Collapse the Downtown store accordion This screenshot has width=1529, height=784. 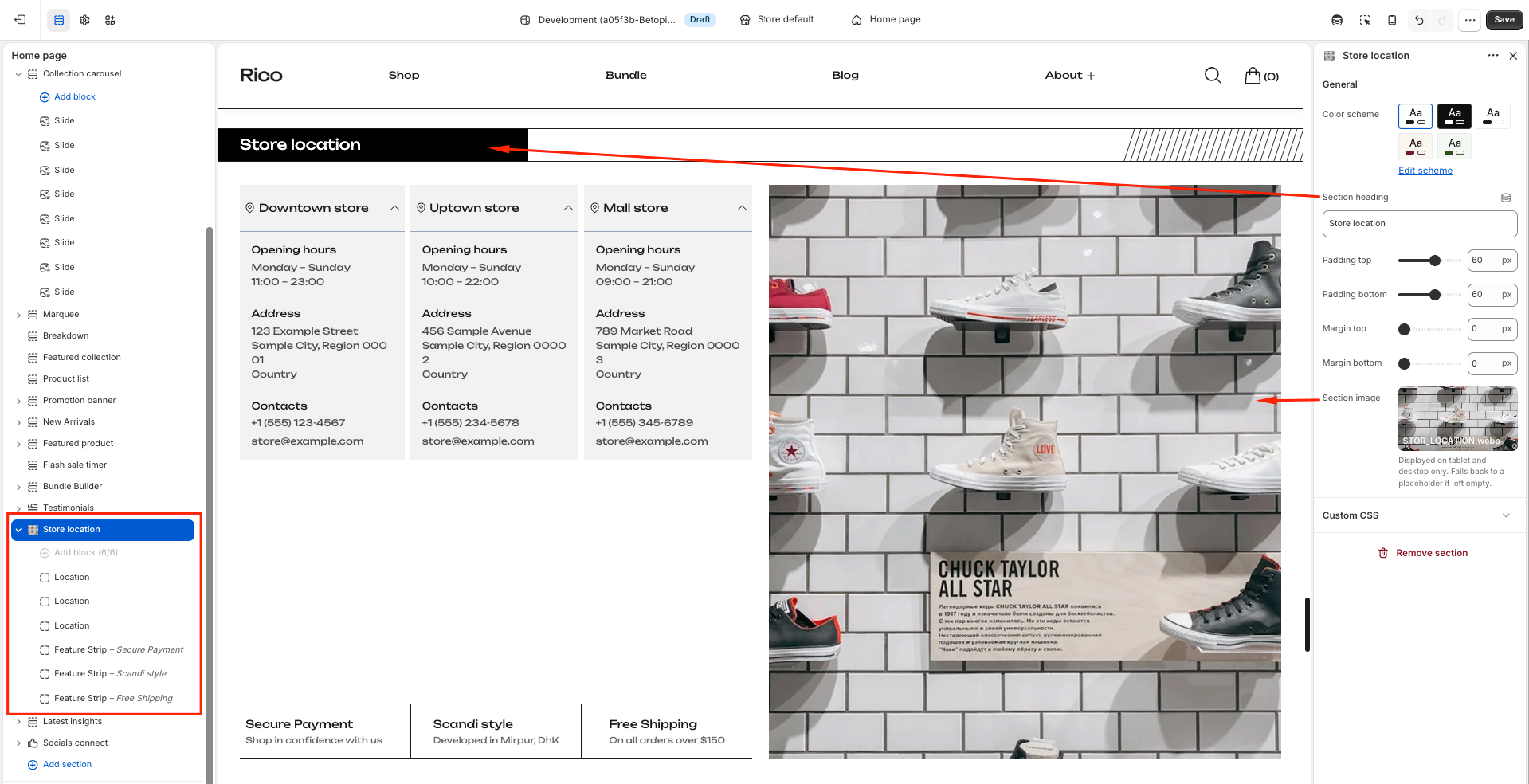click(394, 208)
